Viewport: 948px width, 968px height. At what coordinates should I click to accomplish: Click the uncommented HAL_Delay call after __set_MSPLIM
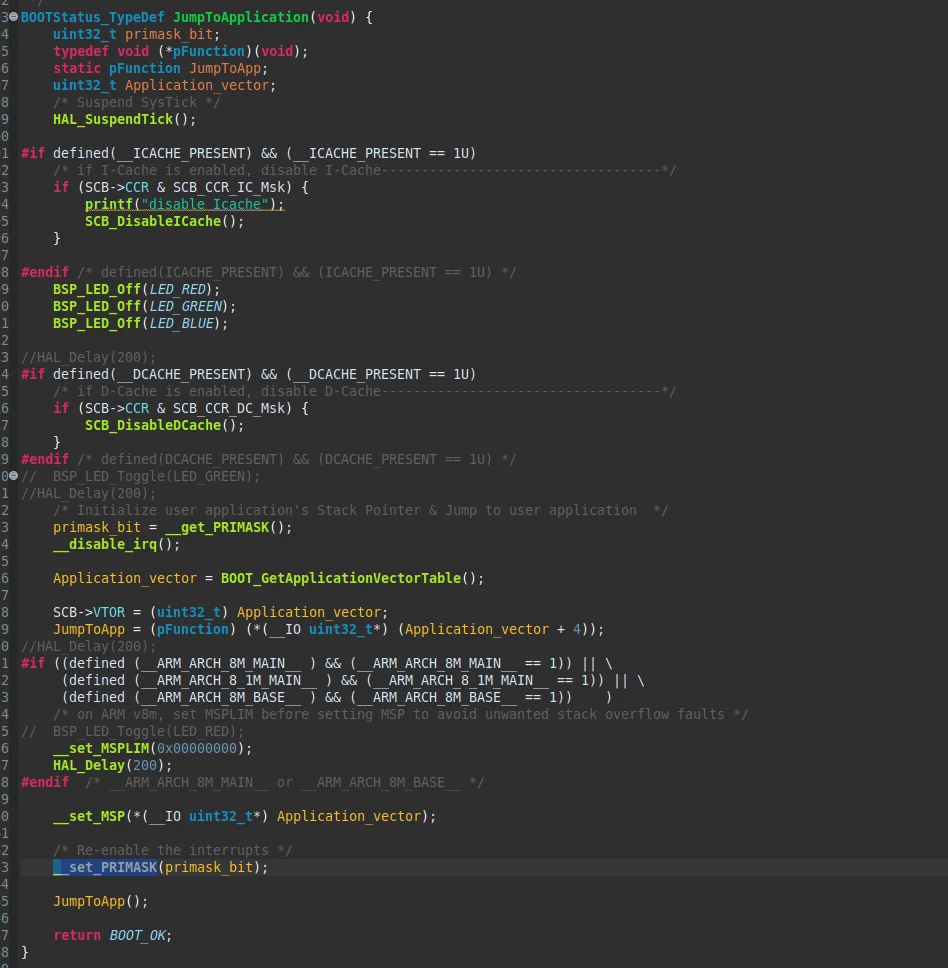point(89,766)
